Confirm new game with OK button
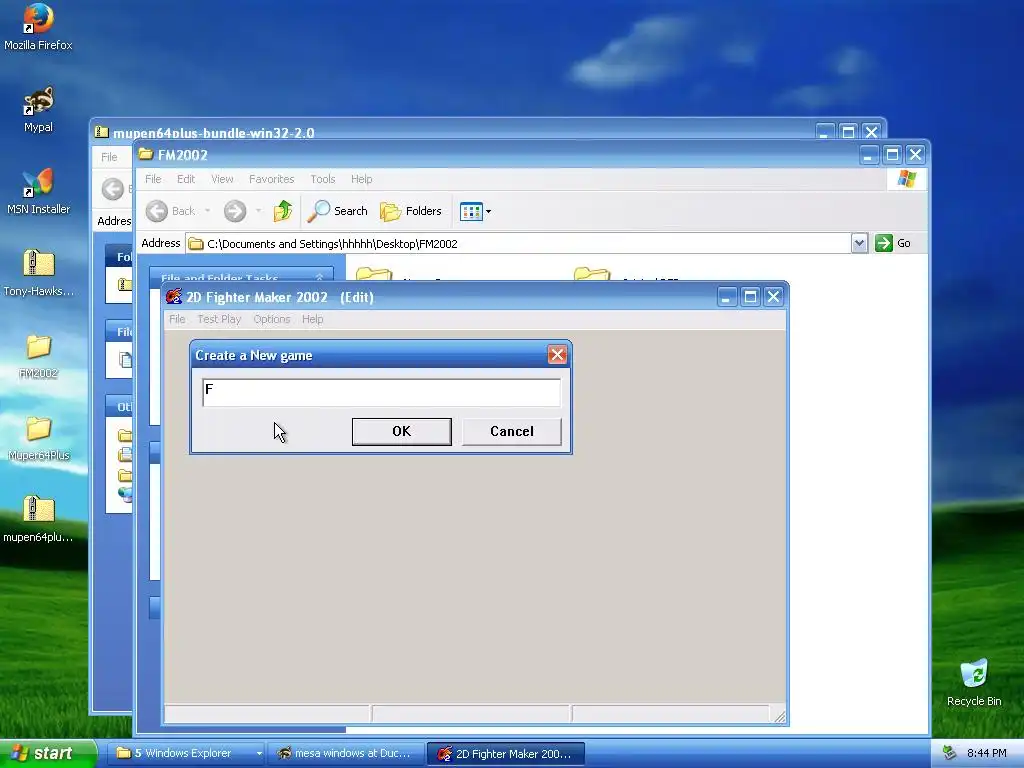 point(402,432)
